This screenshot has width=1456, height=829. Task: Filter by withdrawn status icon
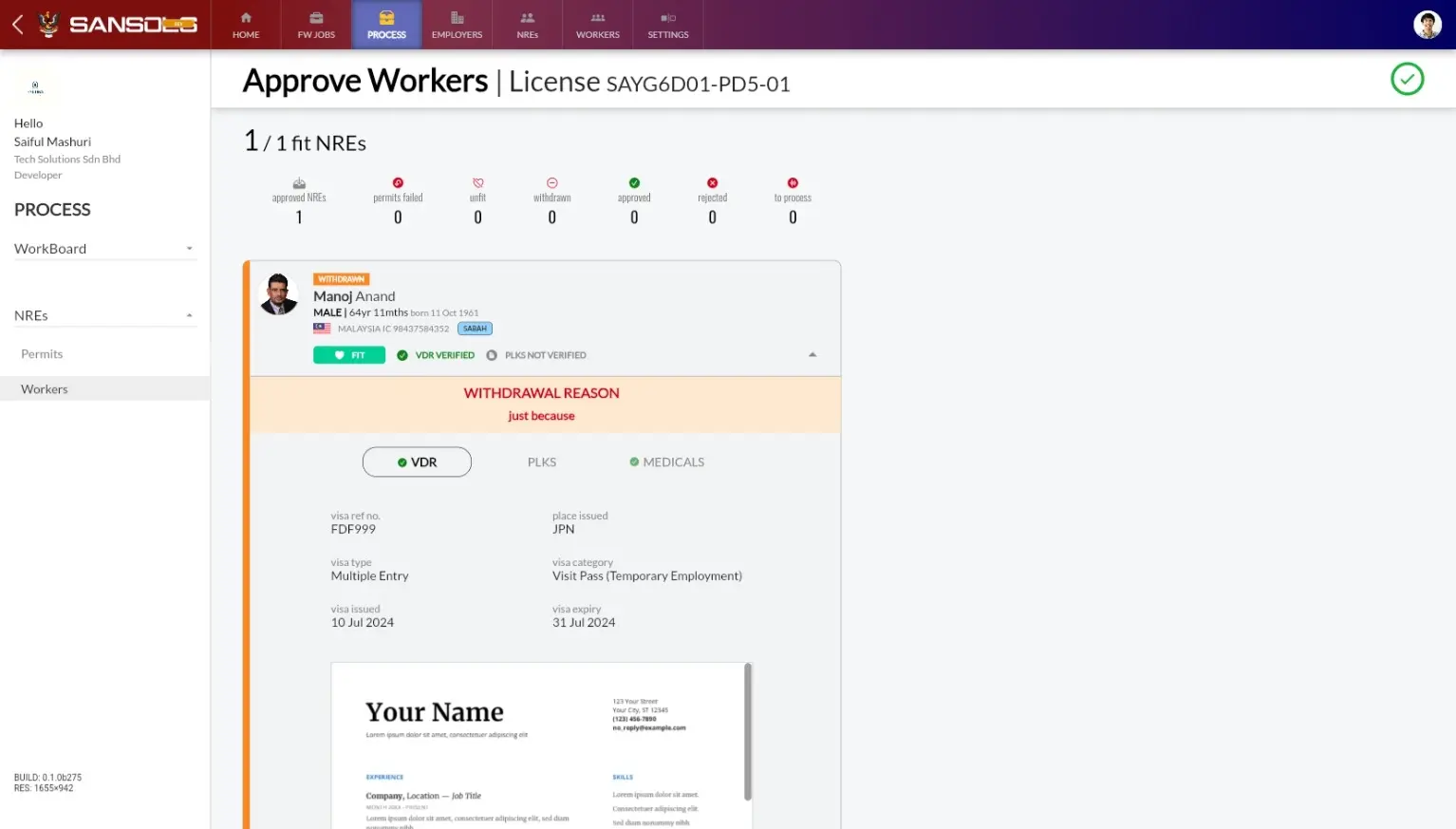(x=551, y=183)
